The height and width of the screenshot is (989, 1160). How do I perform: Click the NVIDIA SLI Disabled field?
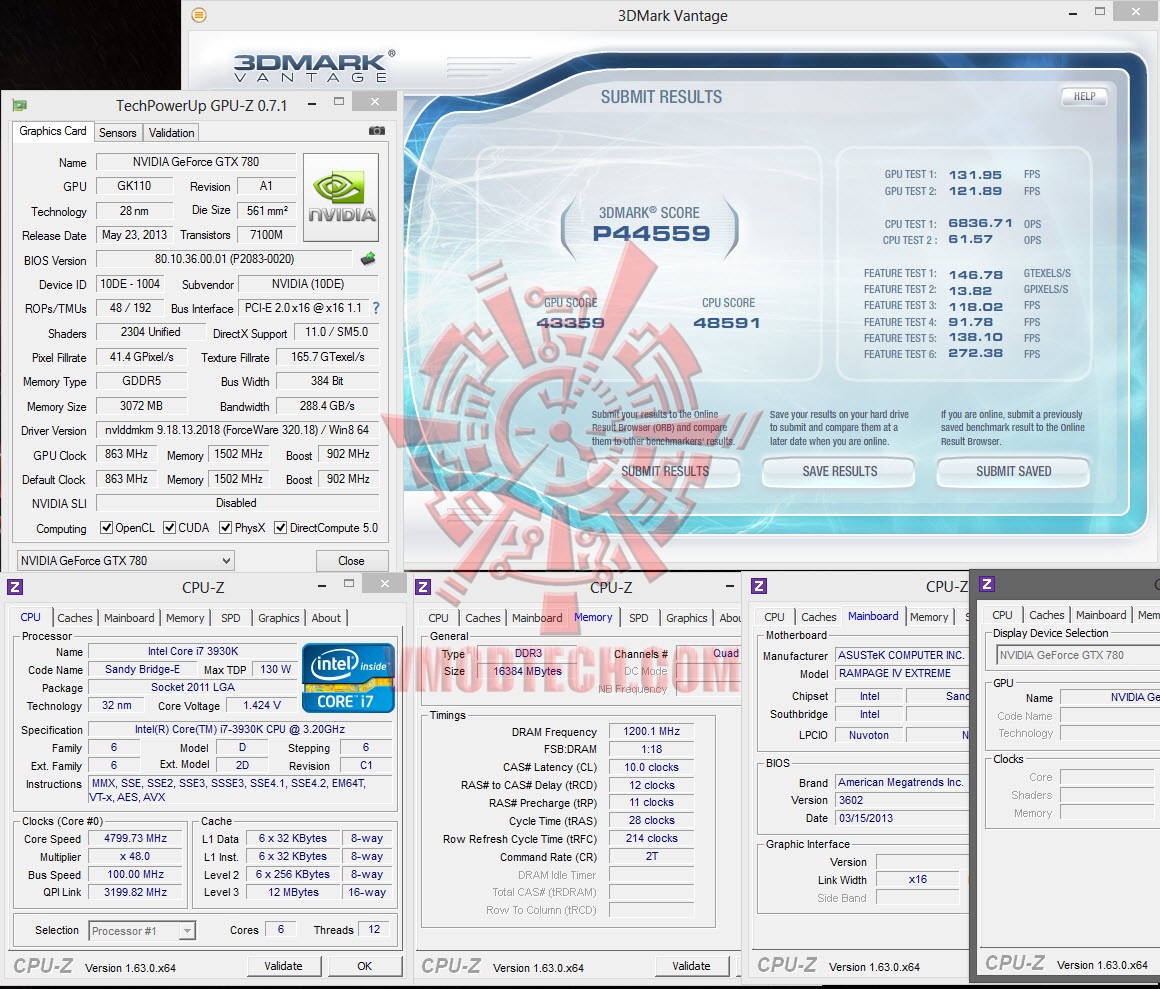tap(237, 503)
